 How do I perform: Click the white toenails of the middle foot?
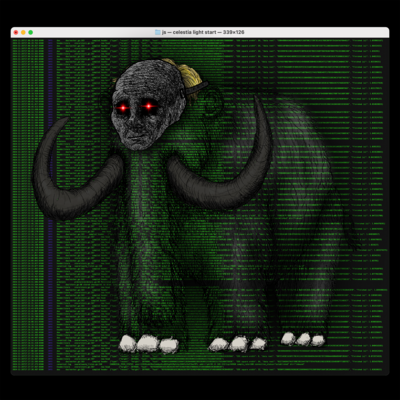click(238, 343)
